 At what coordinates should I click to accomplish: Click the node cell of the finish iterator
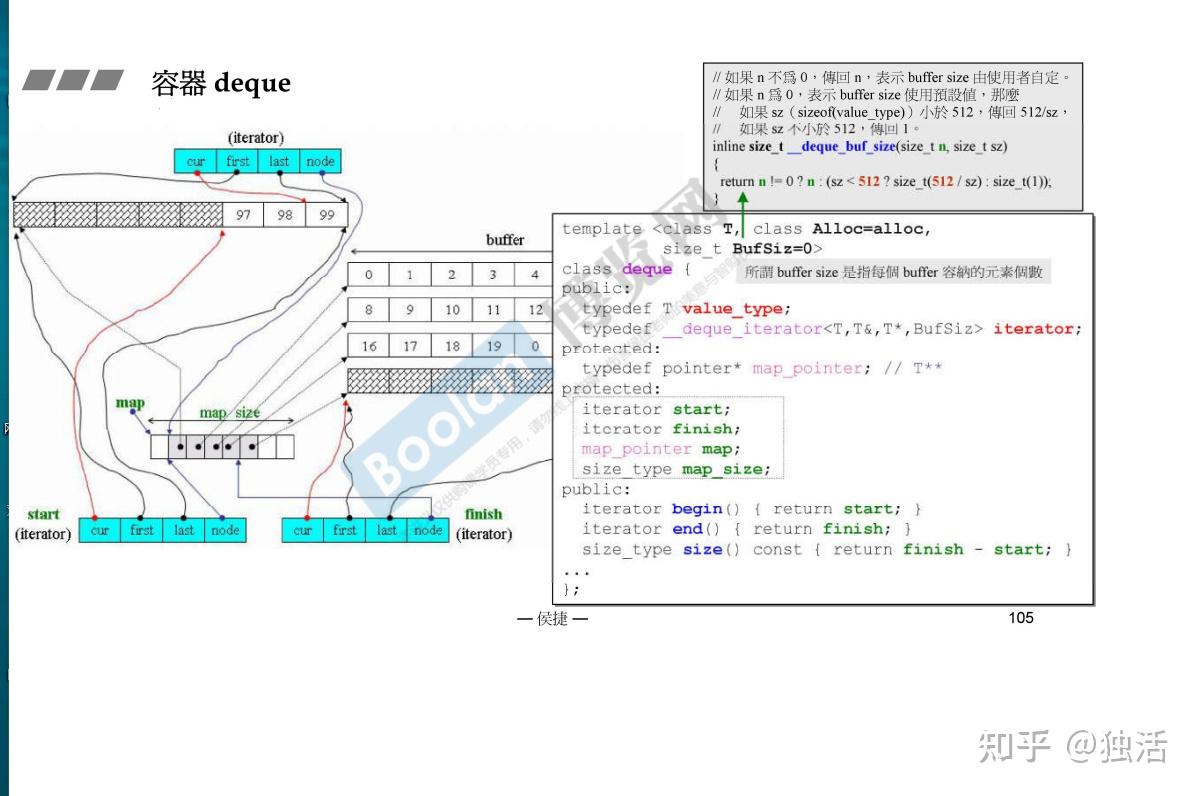(x=428, y=530)
